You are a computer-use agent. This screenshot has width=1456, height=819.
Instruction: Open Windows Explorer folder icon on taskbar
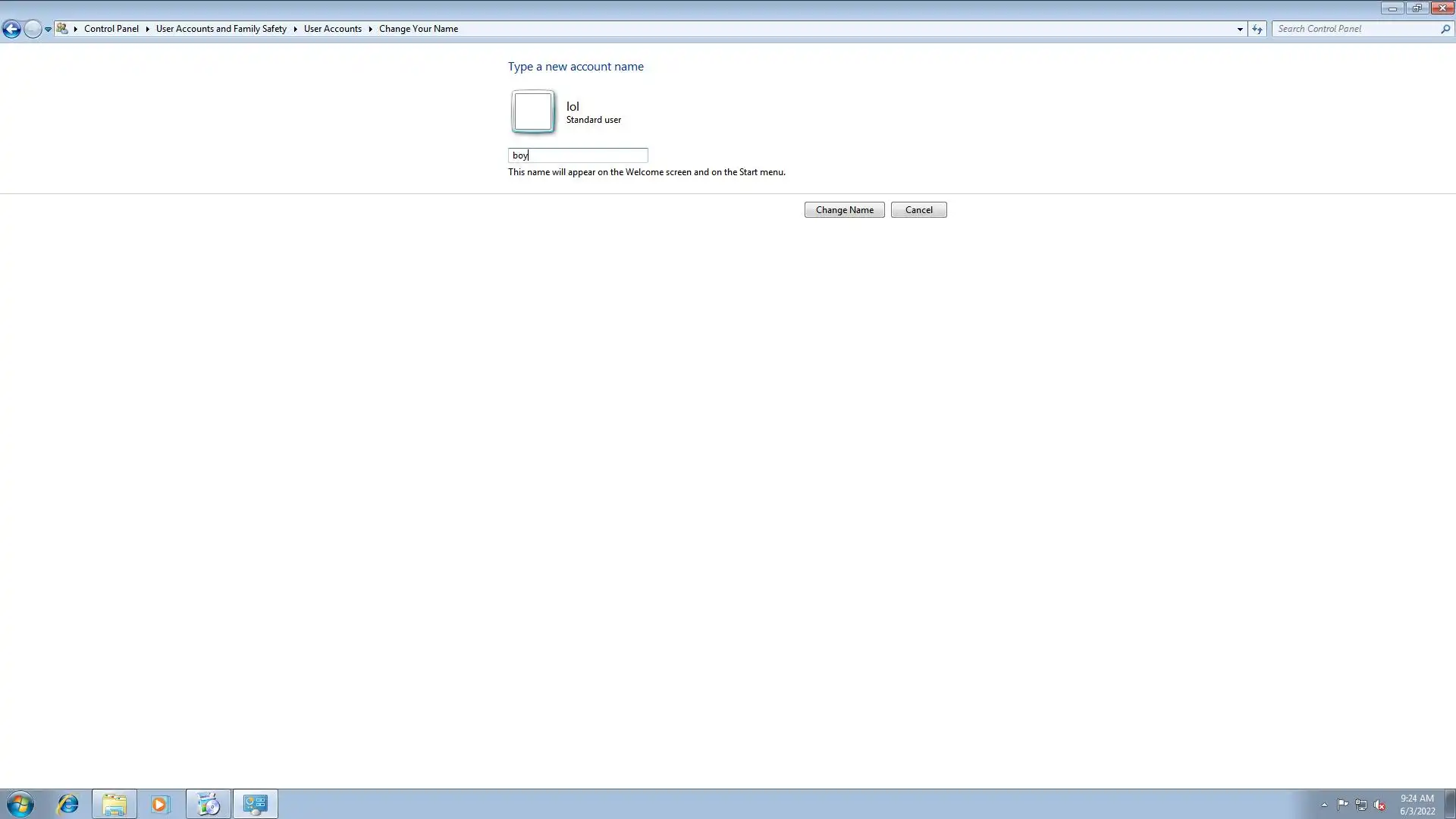pyautogui.click(x=115, y=804)
